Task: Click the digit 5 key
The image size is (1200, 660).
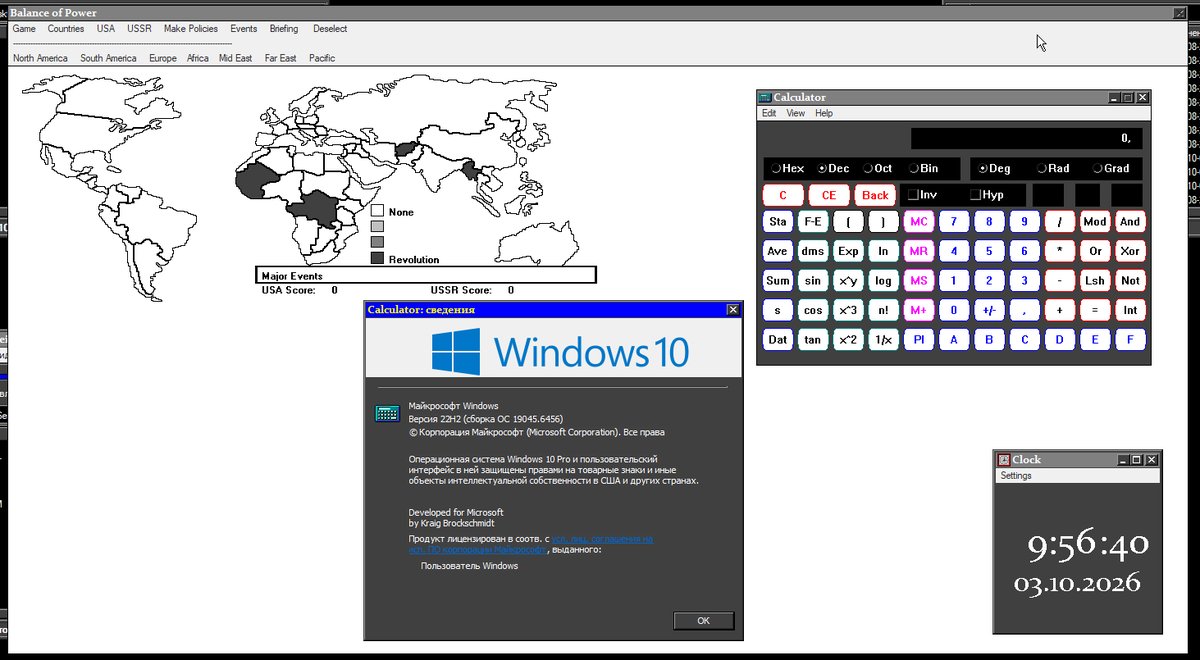Action: coord(989,251)
